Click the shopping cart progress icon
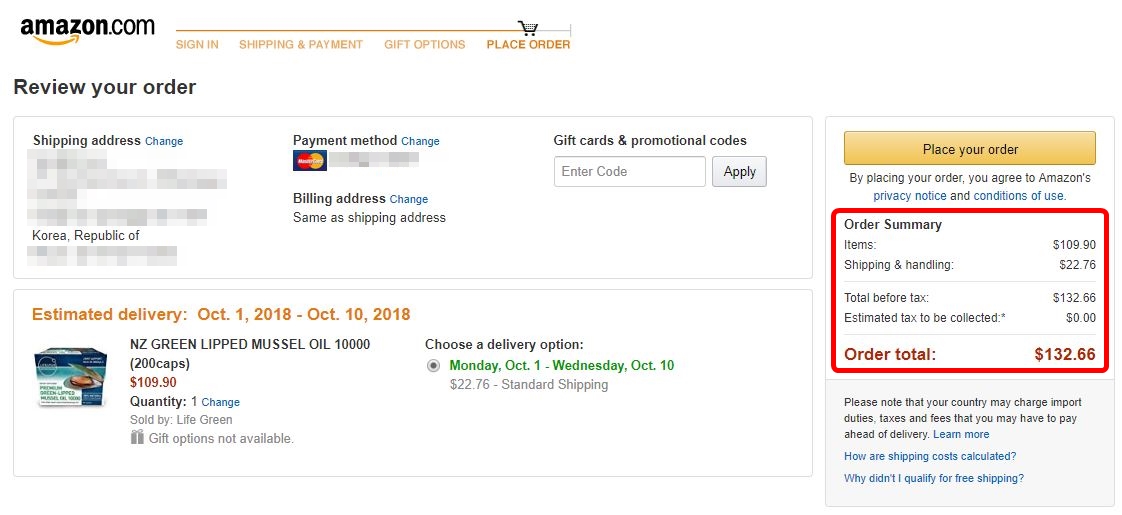Screen dimensions: 1122x515 click(x=528, y=29)
